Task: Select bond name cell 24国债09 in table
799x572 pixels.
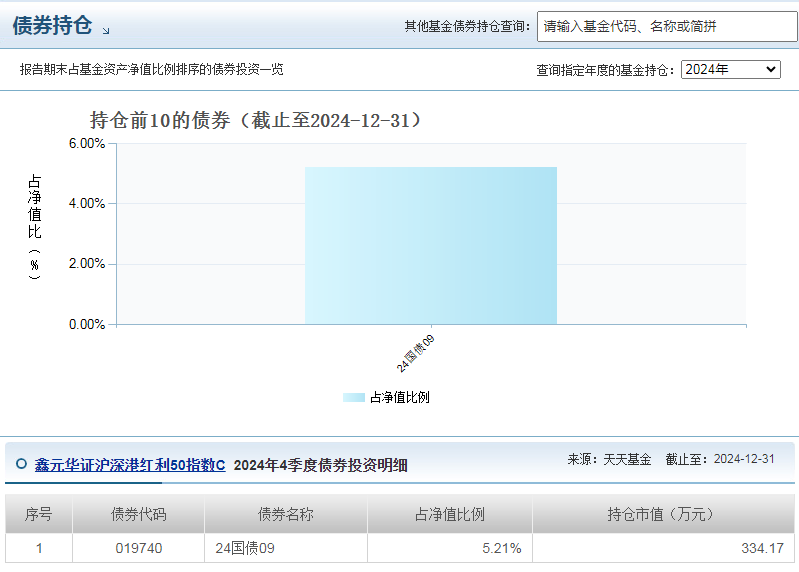Action: 286,548
